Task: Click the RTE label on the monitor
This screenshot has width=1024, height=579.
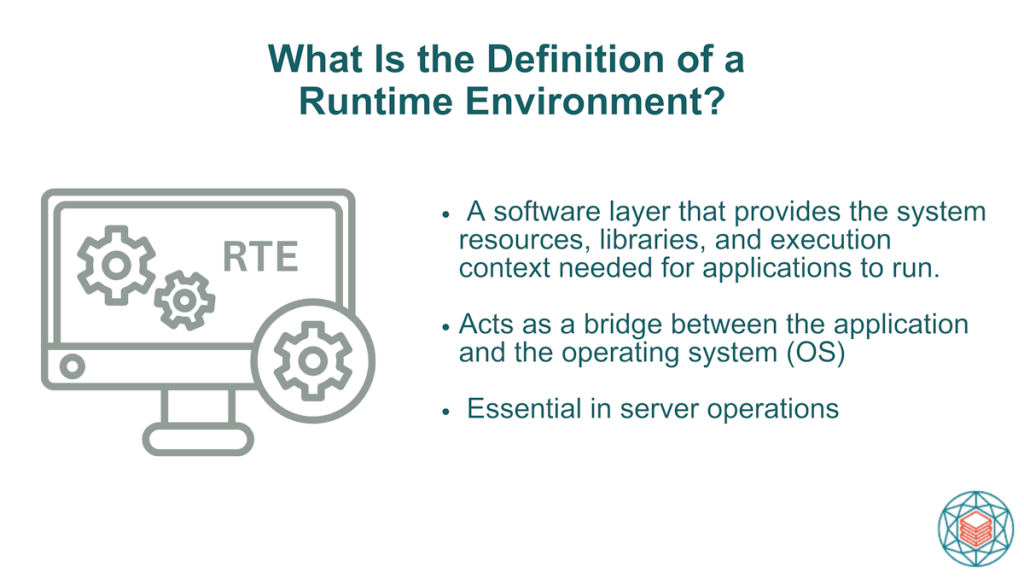Action: click(260, 257)
